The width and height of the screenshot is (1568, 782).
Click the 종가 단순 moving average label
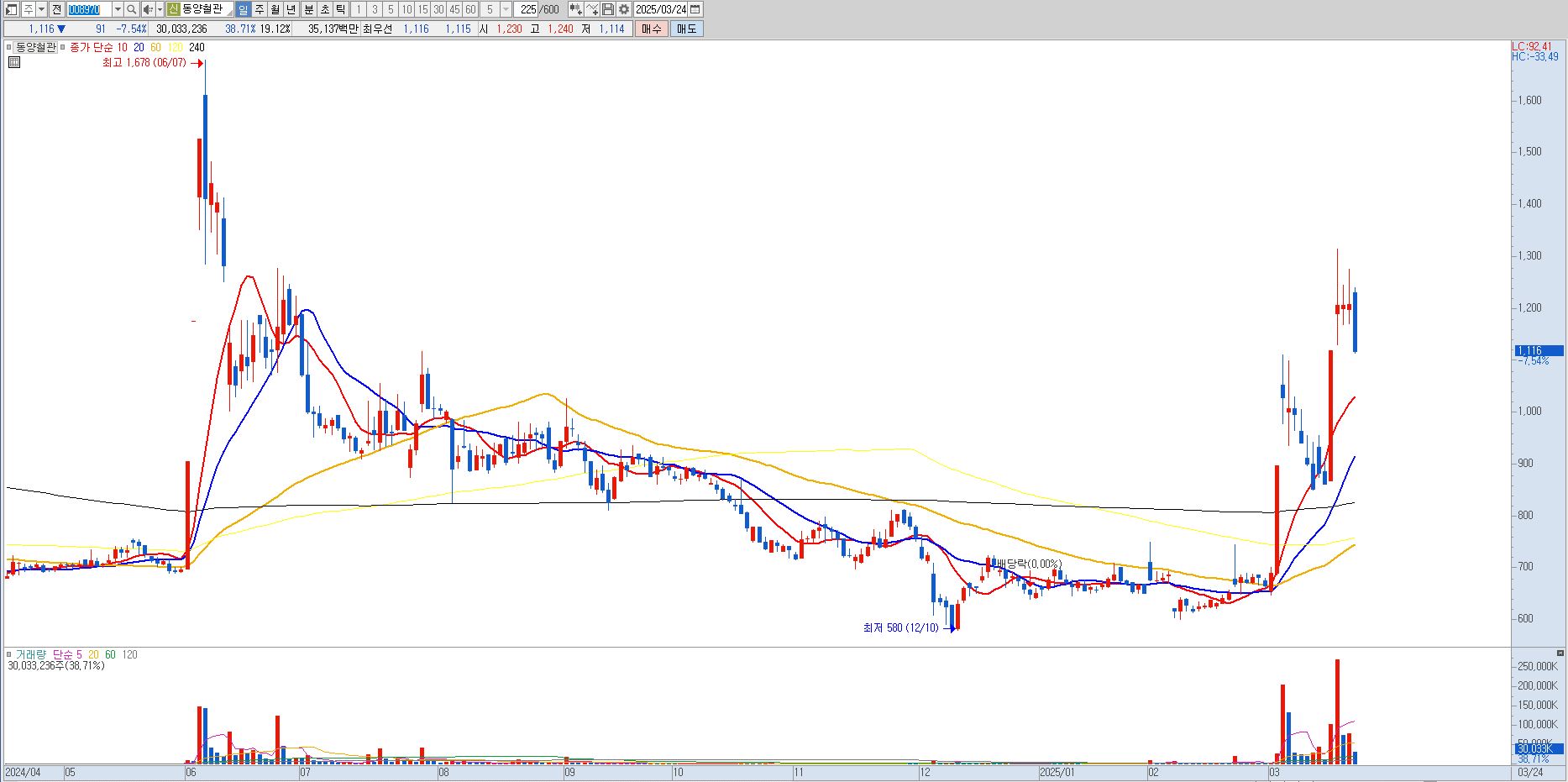pyautogui.click(x=91, y=48)
